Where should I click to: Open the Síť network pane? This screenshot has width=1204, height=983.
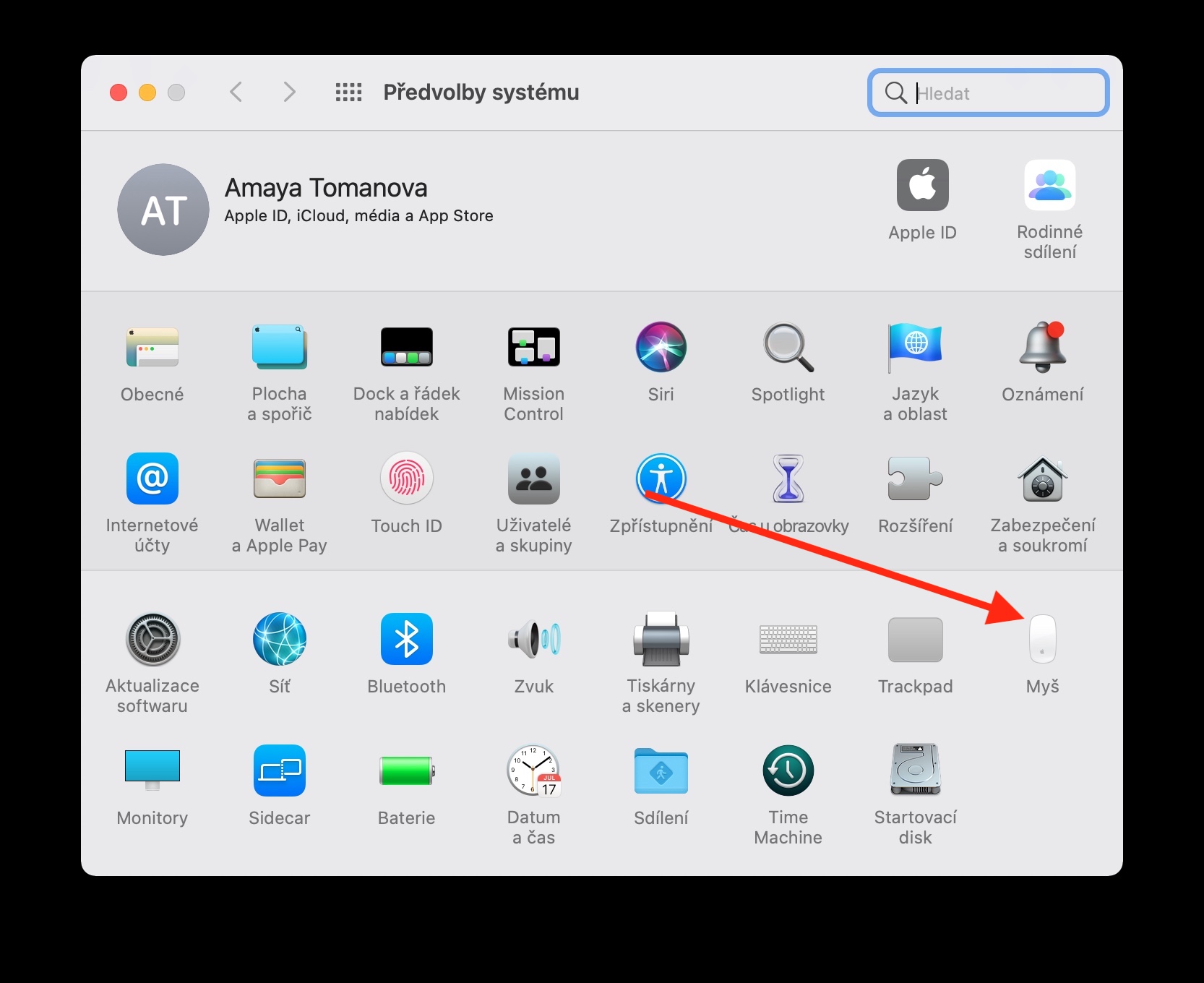tap(280, 639)
